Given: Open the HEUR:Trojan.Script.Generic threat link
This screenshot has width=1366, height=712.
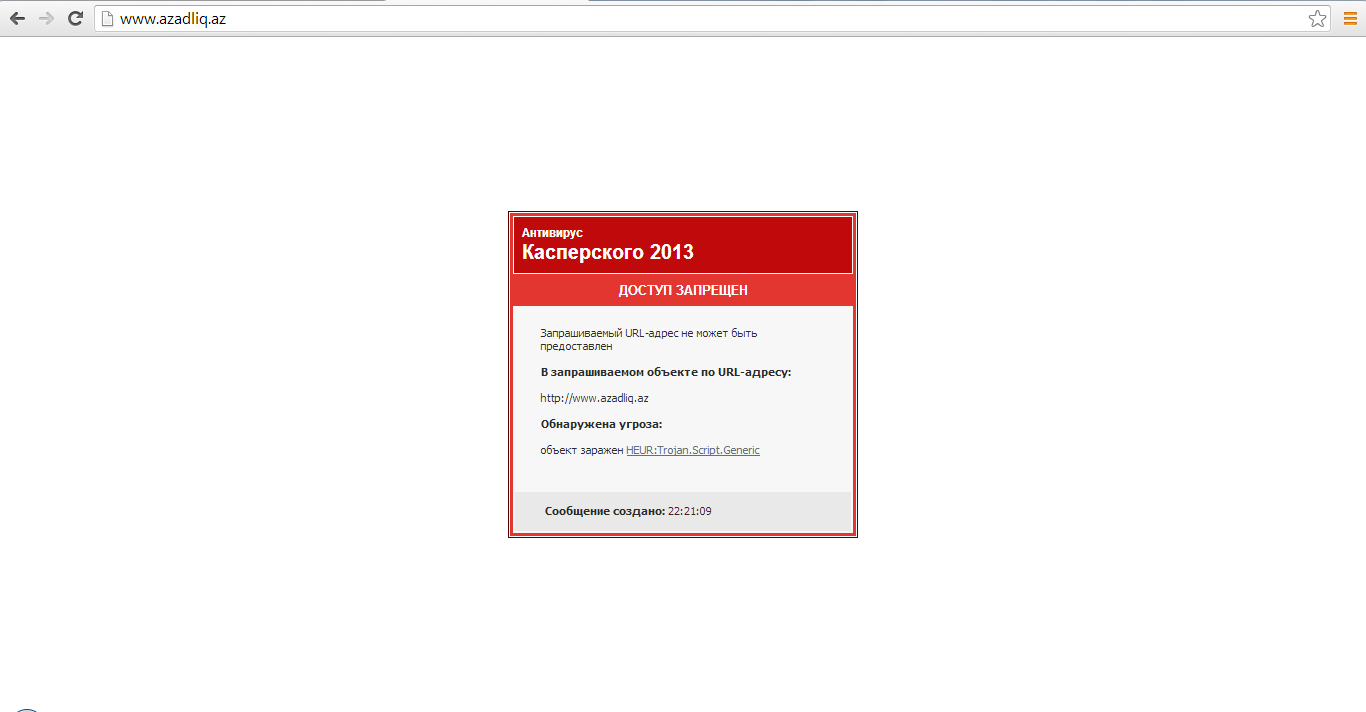Looking at the screenshot, I should pos(693,450).
